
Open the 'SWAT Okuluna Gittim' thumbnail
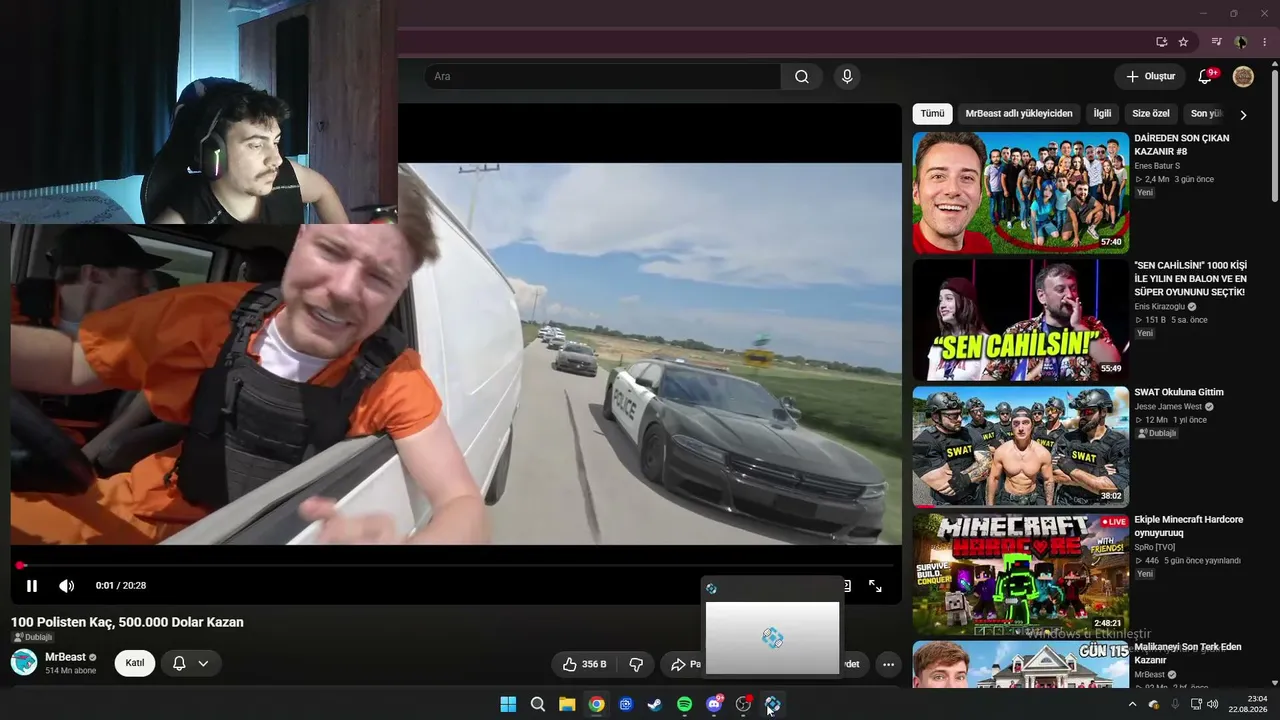(1020, 447)
